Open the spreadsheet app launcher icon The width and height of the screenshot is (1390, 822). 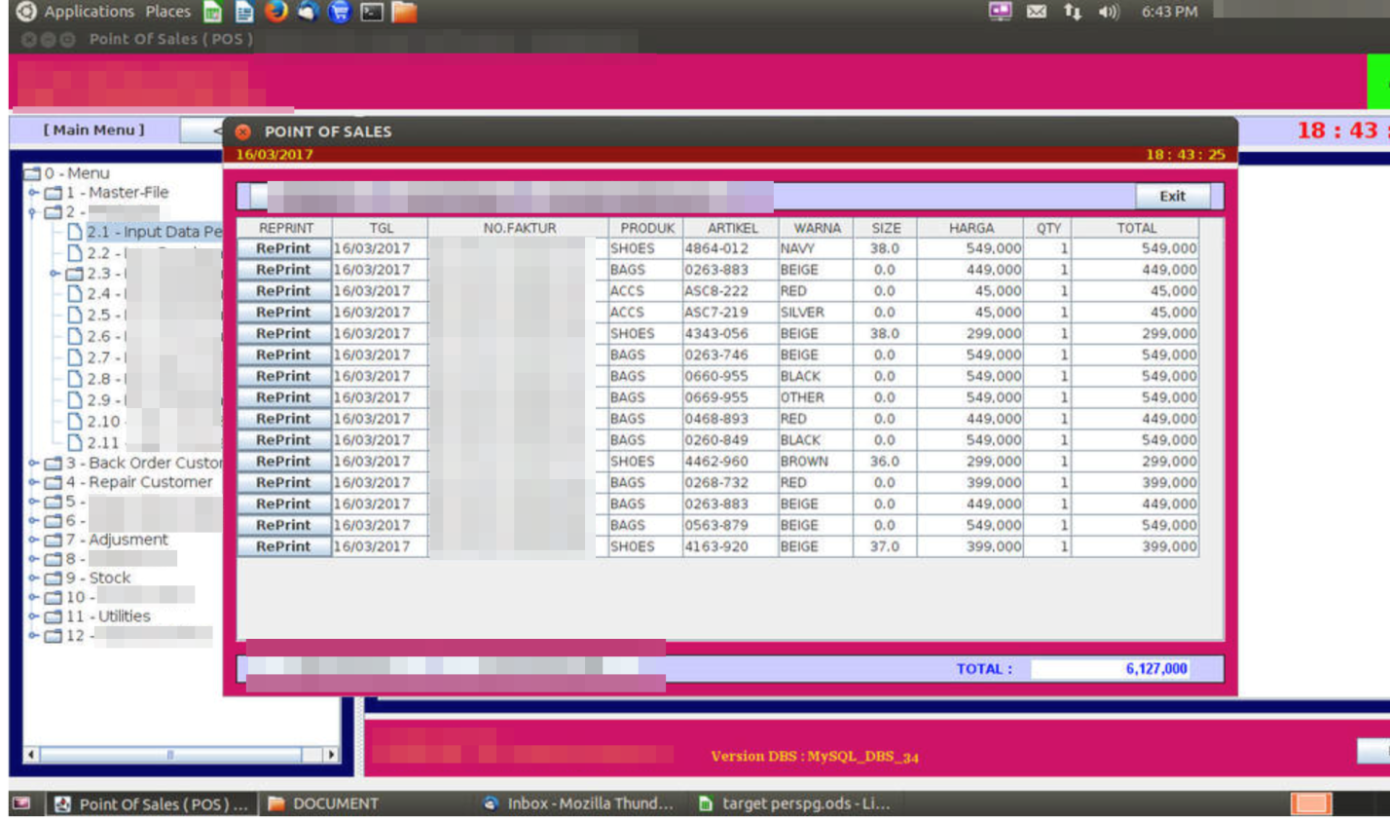click(212, 12)
